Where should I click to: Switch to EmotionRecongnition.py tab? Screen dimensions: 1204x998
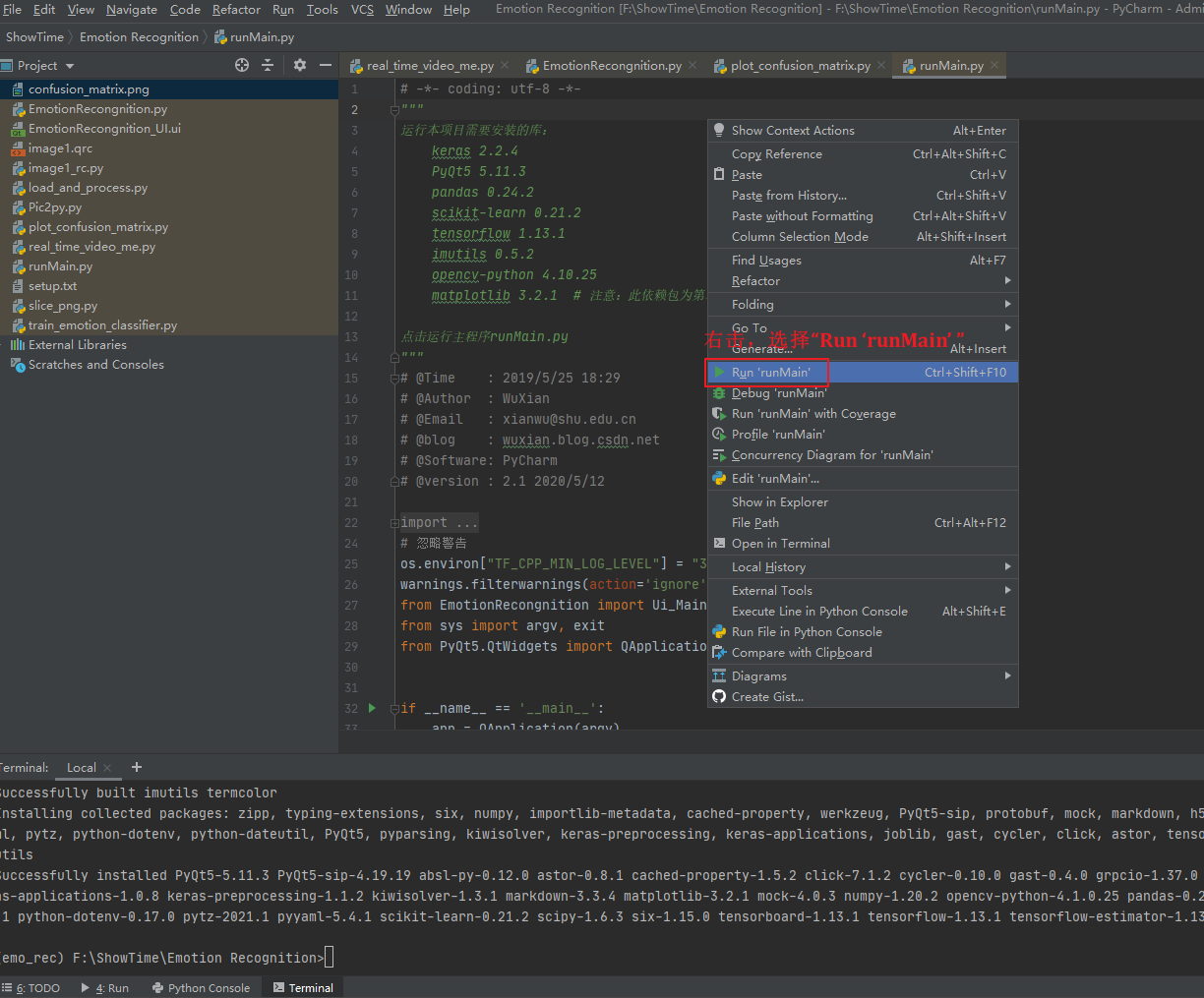[x=612, y=66]
